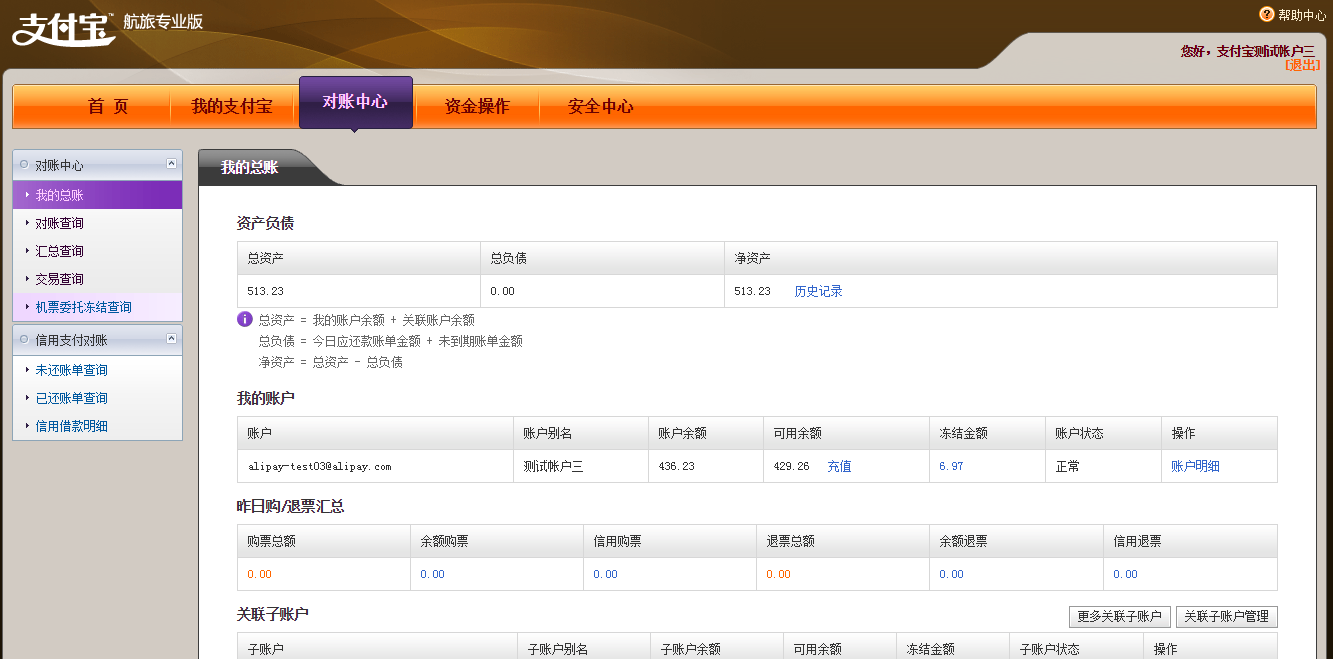Click the 退出 logout link

[1302, 65]
